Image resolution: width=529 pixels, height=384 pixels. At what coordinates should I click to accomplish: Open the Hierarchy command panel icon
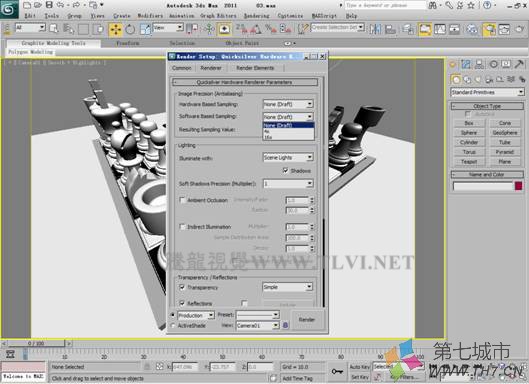(x=479, y=64)
